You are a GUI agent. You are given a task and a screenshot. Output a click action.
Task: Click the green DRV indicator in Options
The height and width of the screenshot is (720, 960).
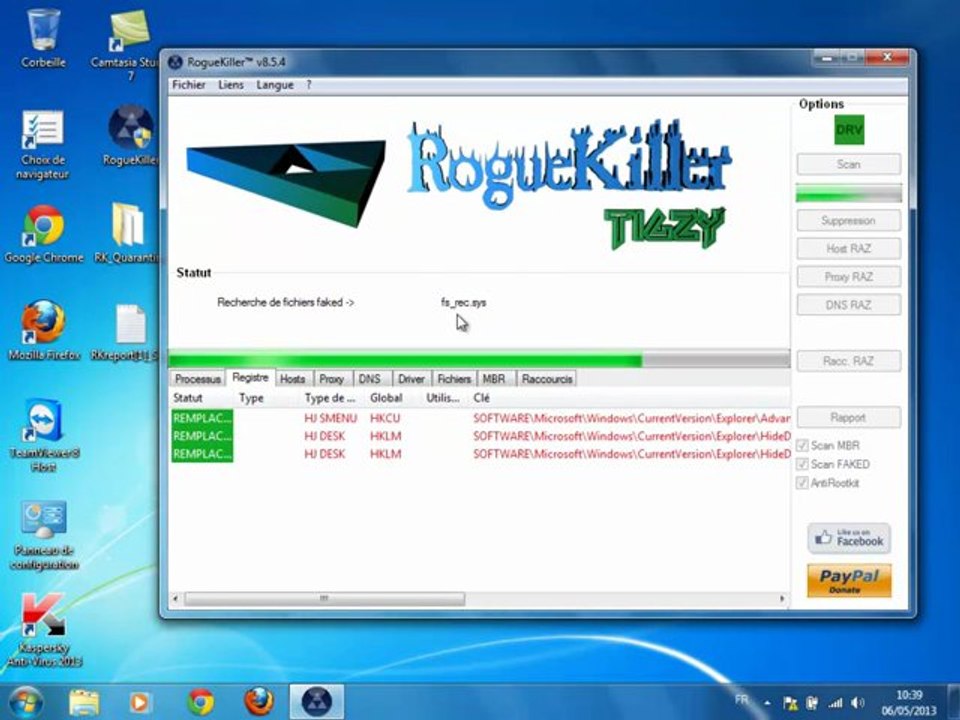pyautogui.click(x=849, y=130)
